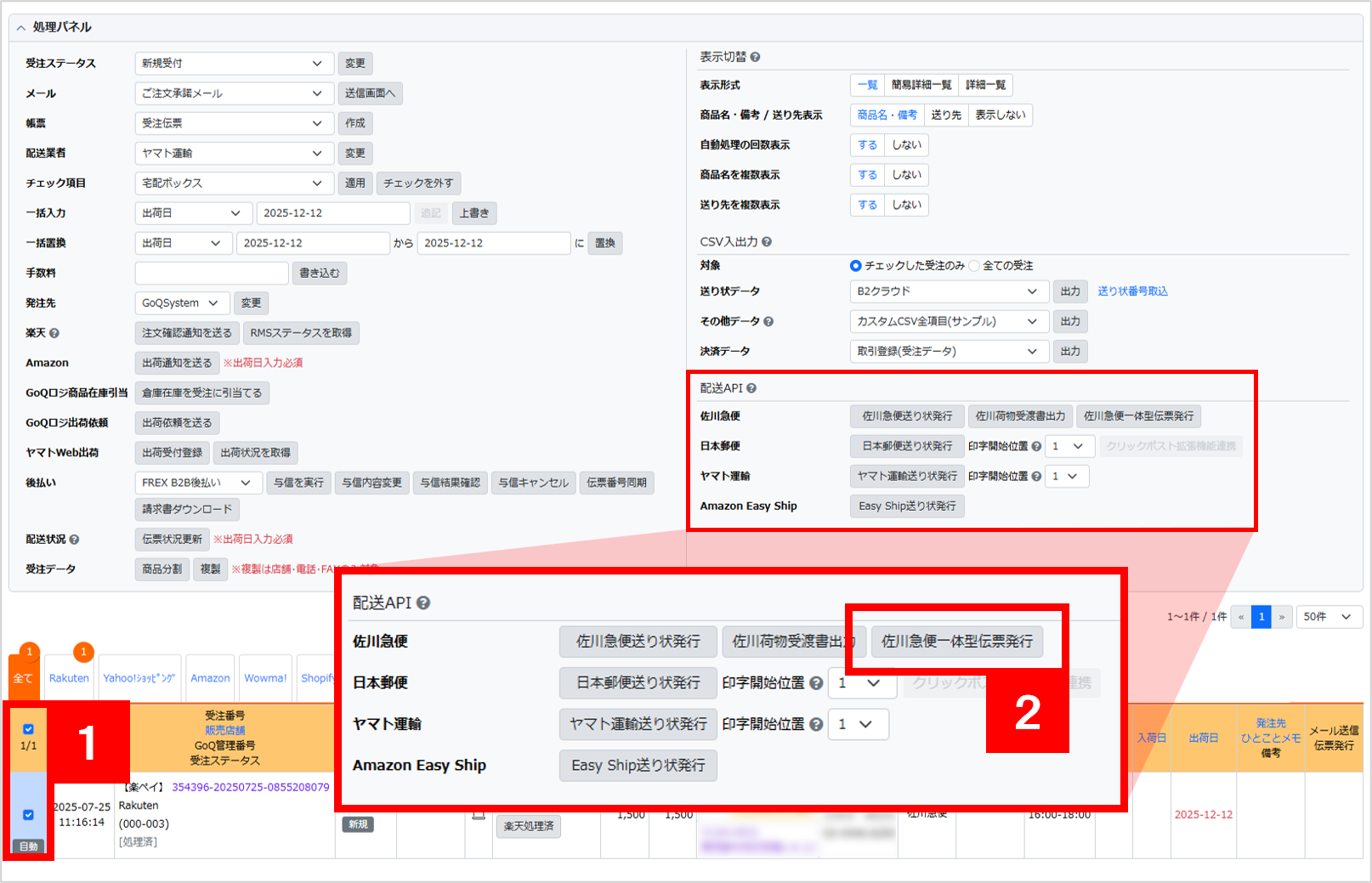Toggle the select-all checkbox in table header

tap(28, 729)
